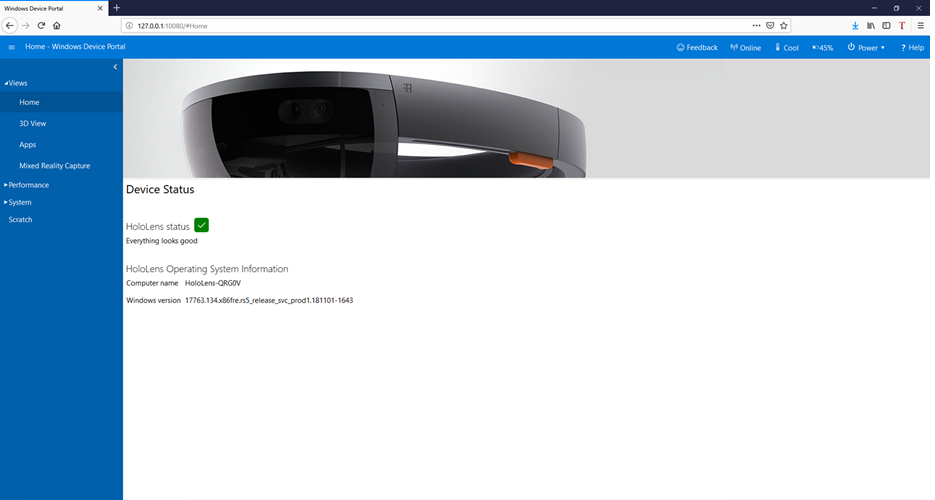Open the Firefox Library icon

coord(871,26)
